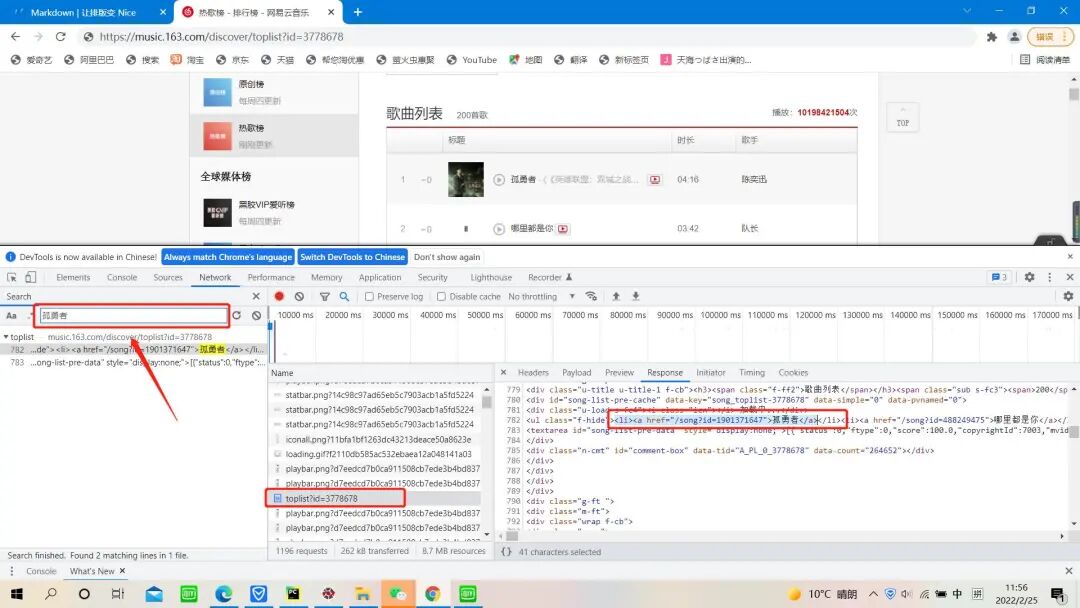Click the browser address bar
The image size is (1080, 608).
tap(527, 36)
